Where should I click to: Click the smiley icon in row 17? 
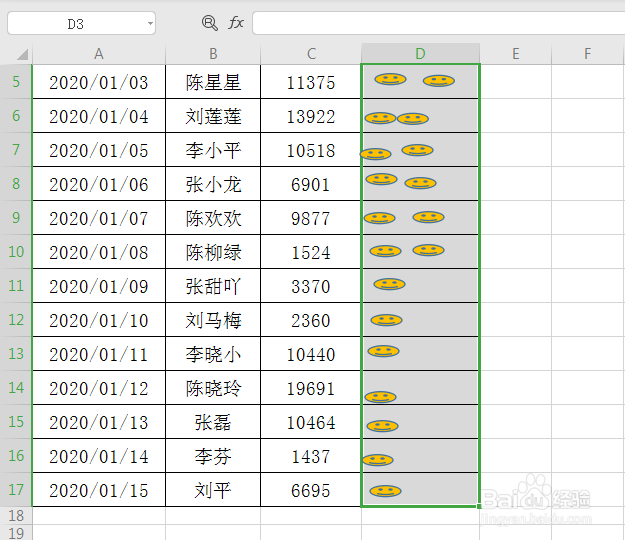[385, 491]
